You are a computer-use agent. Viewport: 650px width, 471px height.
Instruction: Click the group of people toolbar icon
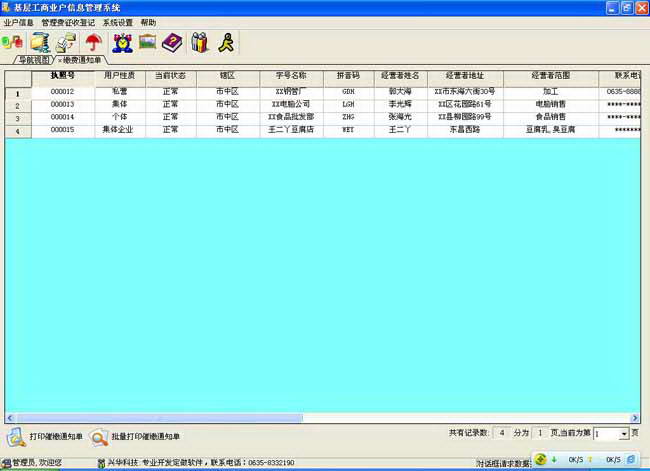(x=200, y=43)
